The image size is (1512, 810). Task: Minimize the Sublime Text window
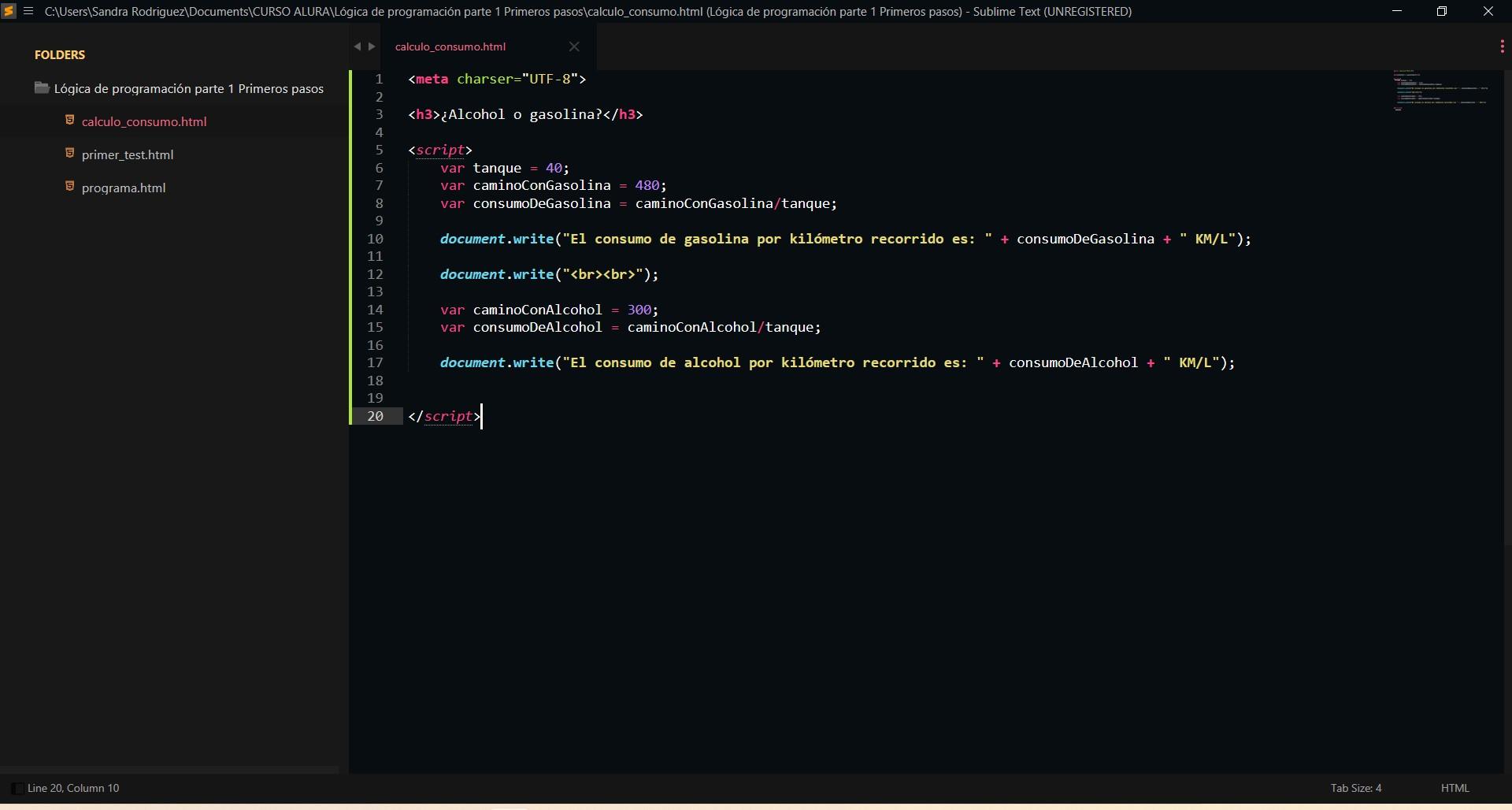[x=1398, y=11]
